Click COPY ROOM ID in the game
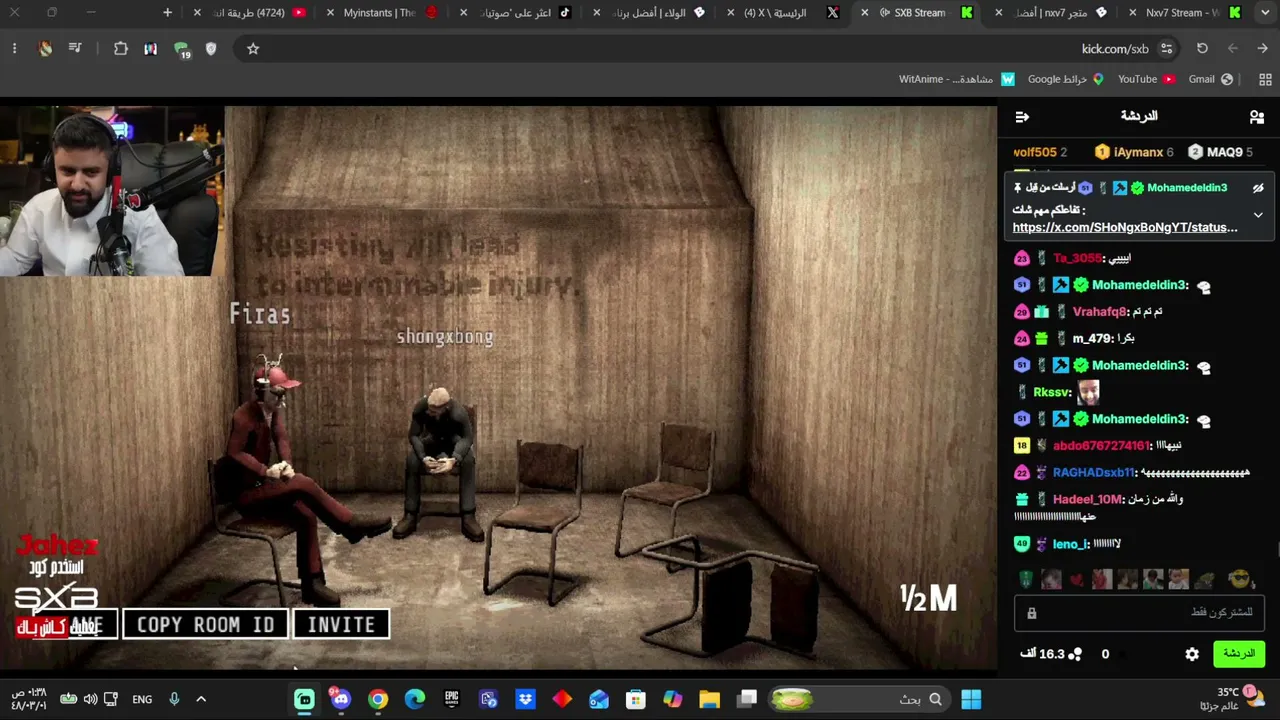This screenshot has width=1280, height=720. [x=205, y=625]
